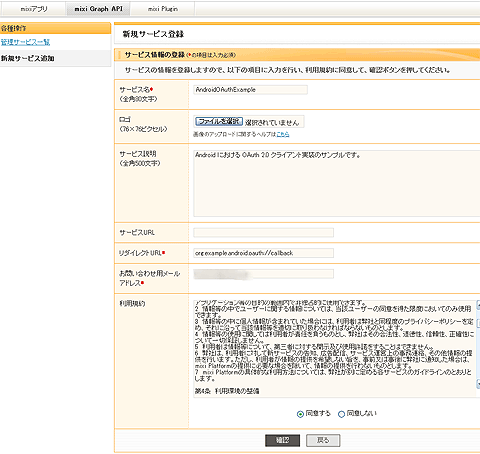480x454 pixels.
Task: Click the リダイレクトURL input field
Action: [263, 253]
